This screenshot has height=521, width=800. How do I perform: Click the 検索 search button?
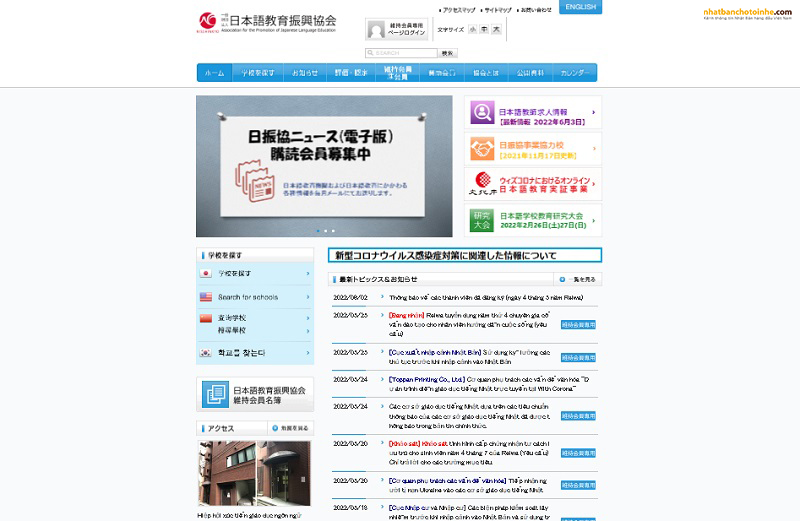click(x=447, y=53)
